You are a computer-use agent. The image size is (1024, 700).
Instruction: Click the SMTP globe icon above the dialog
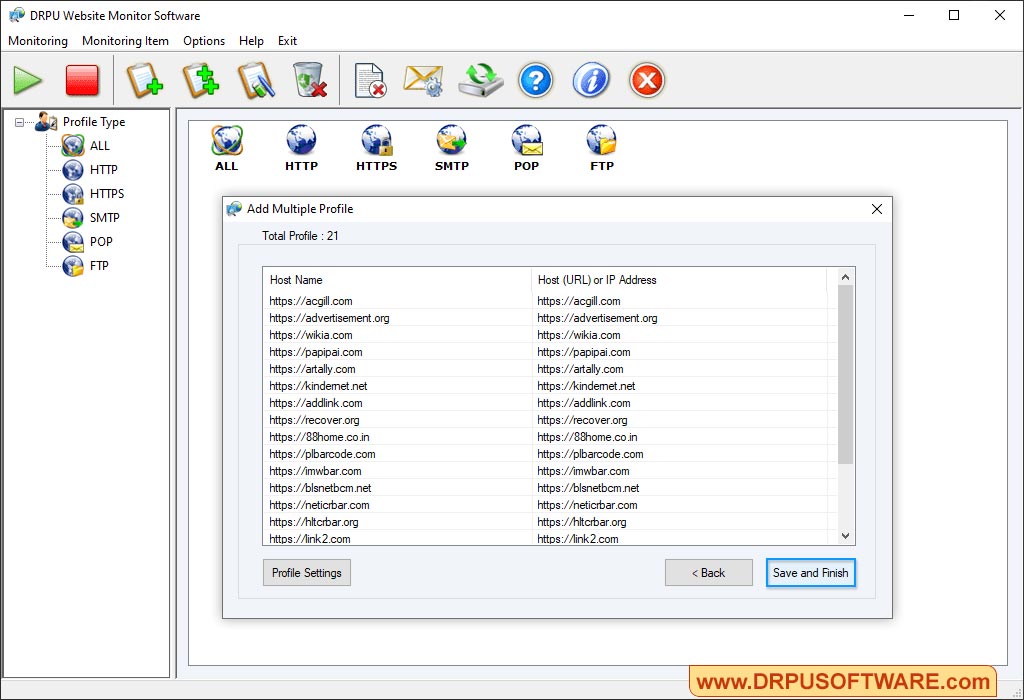pyautogui.click(x=451, y=140)
